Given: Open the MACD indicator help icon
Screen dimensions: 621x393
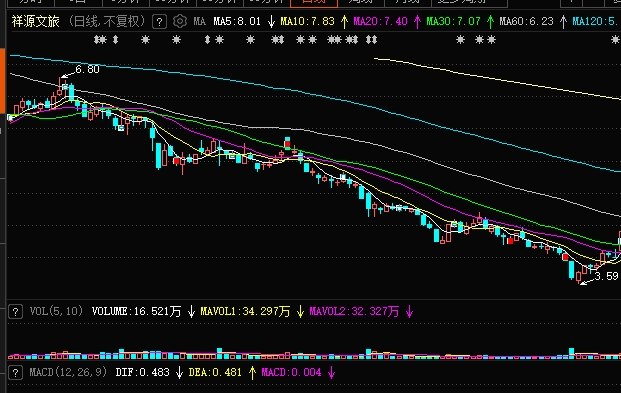Looking at the screenshot, I should point(15,373).
